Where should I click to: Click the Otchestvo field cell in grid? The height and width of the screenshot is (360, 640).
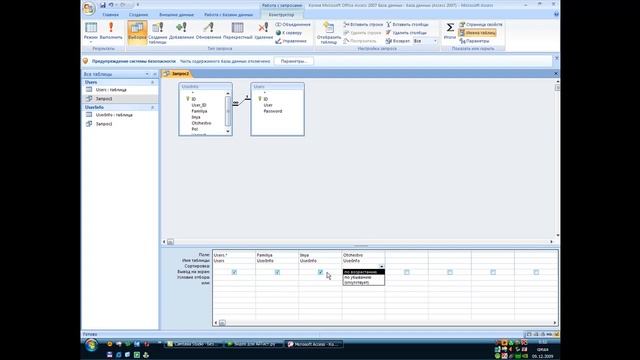tap(363, 255)
